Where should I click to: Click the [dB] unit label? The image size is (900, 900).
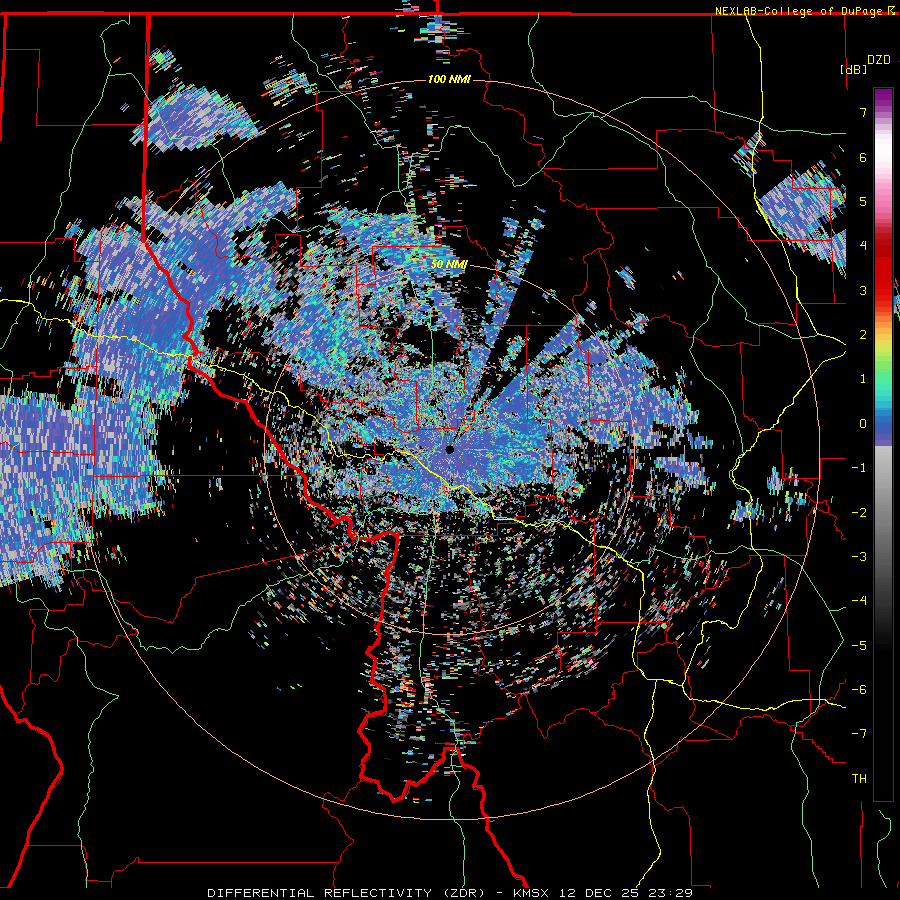coord(853,69)
